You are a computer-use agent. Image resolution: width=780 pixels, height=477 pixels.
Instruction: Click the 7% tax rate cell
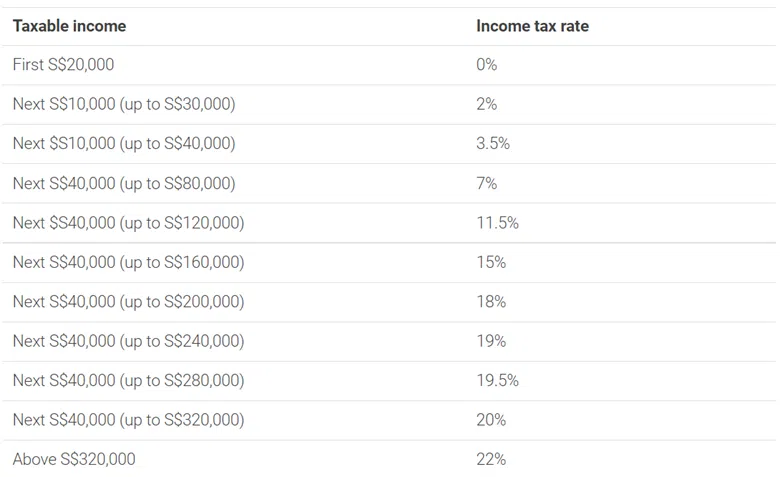pyautogui.click(x=487, y=183)
